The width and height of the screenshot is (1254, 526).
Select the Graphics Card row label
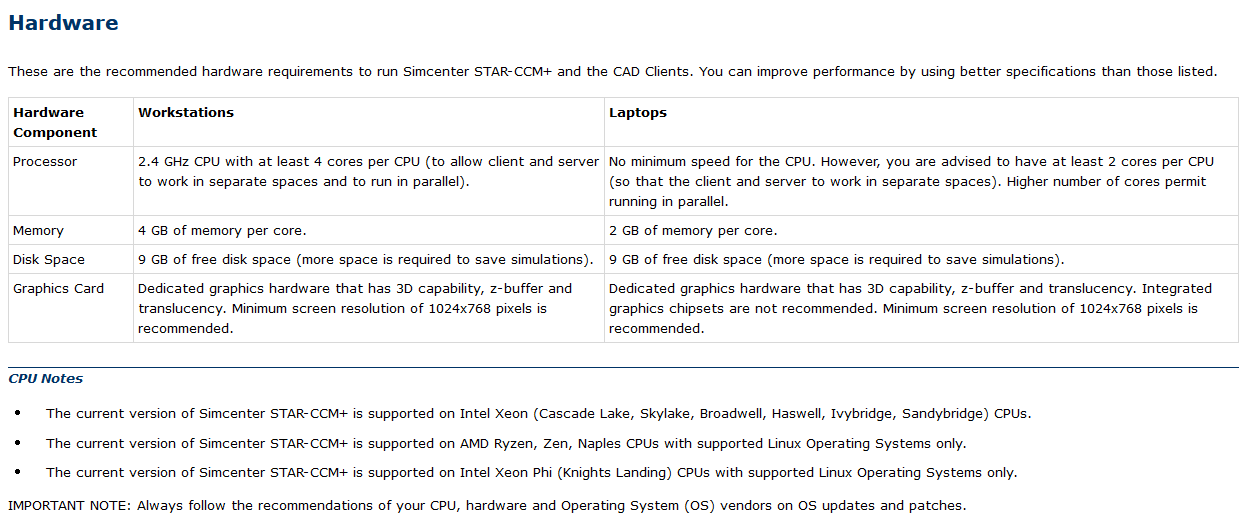[58, 289]
